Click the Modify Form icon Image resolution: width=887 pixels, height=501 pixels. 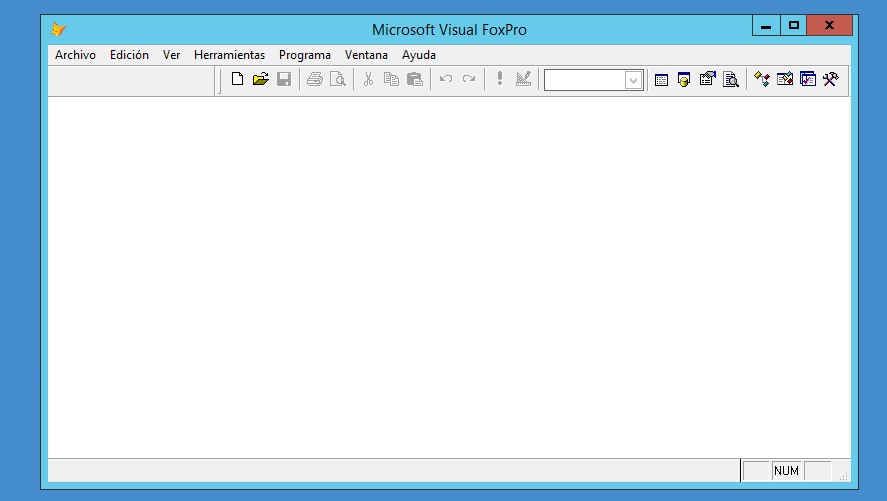click(x=523, y=79)
